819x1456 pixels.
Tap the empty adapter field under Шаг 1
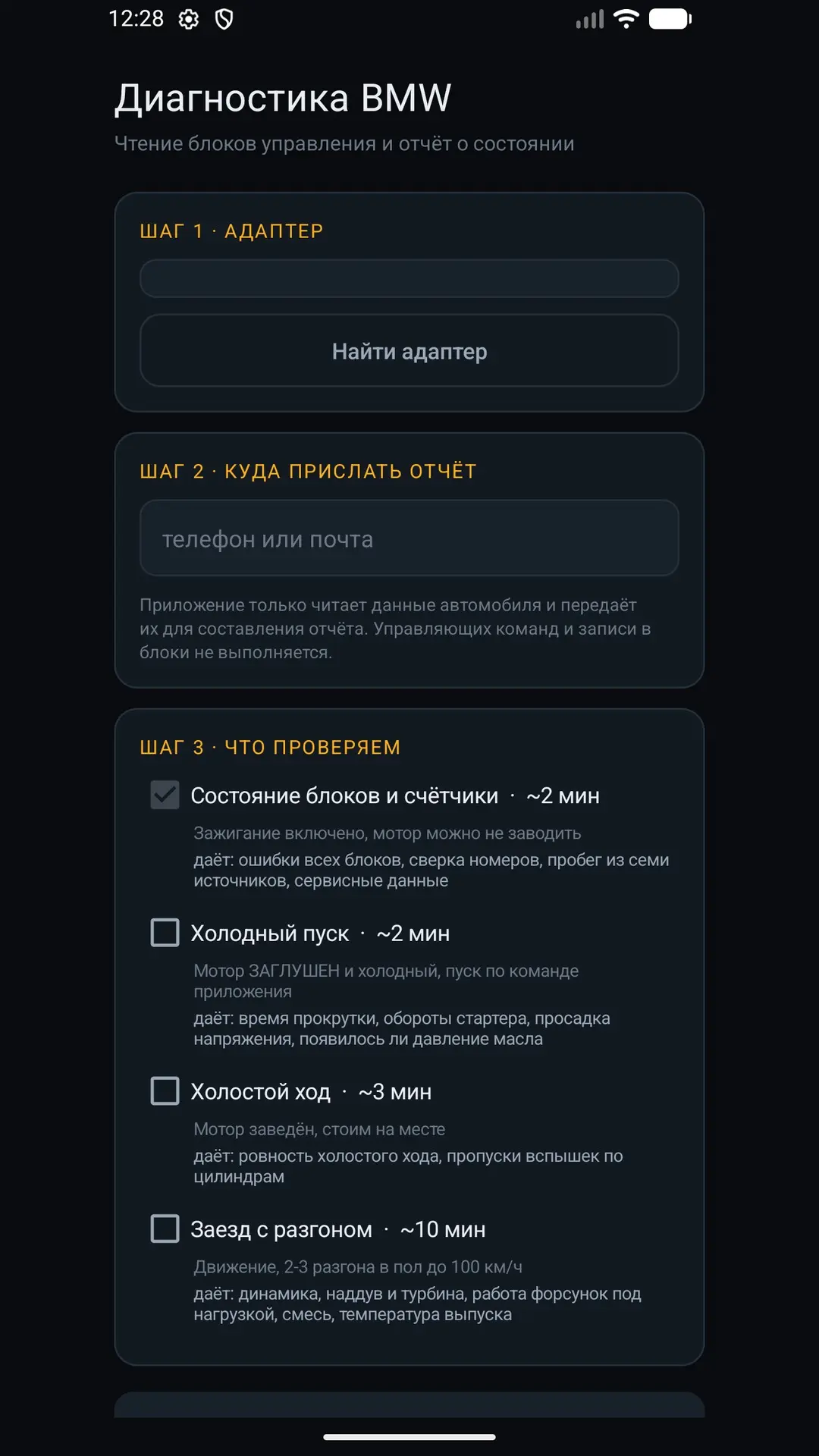click(409, 278)
